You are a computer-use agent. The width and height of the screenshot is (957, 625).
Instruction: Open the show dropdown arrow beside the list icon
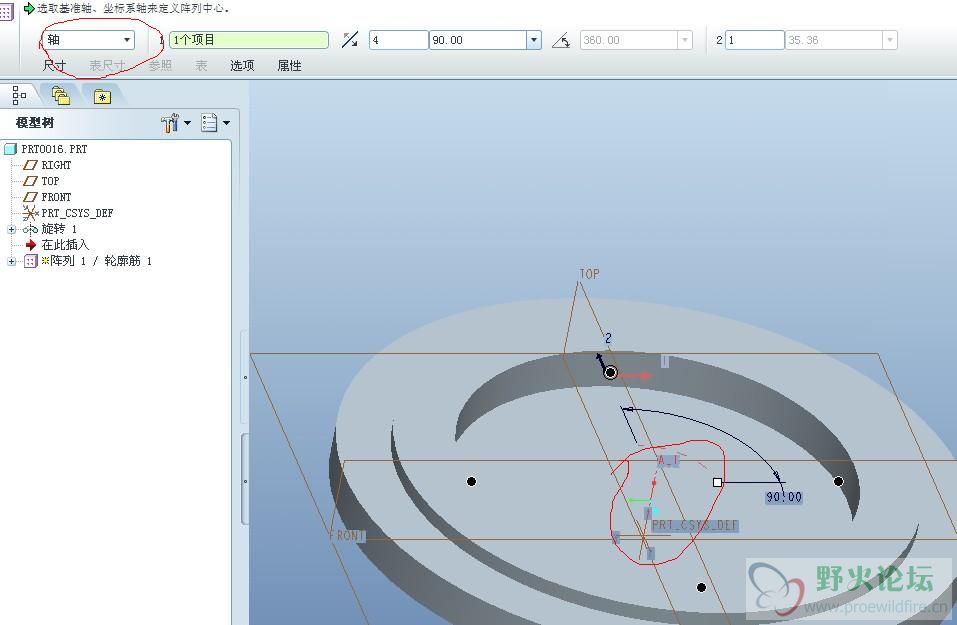pos(226,123)
